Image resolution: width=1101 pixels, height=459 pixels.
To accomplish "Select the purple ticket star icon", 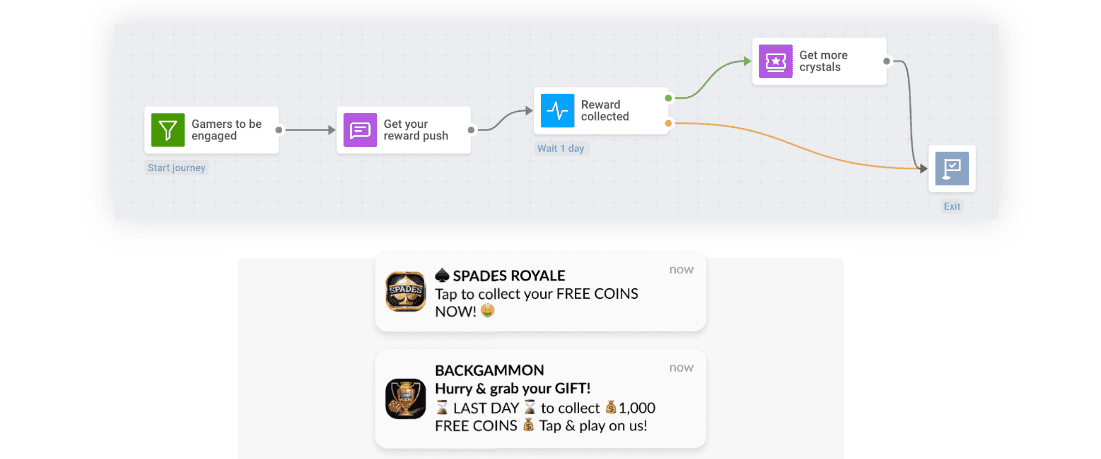I will click(775, 61).
